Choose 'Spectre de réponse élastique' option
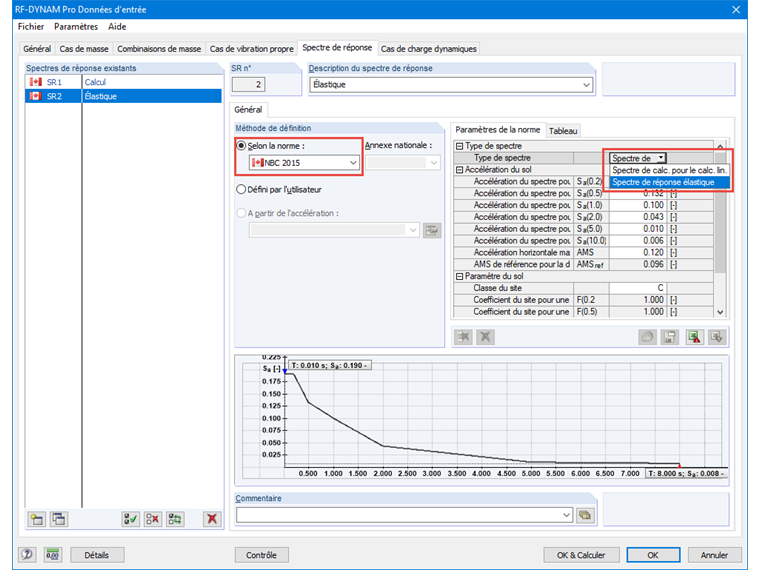This screenshot has width=760, height=570. pyautogui.click(x=669, y=182)
